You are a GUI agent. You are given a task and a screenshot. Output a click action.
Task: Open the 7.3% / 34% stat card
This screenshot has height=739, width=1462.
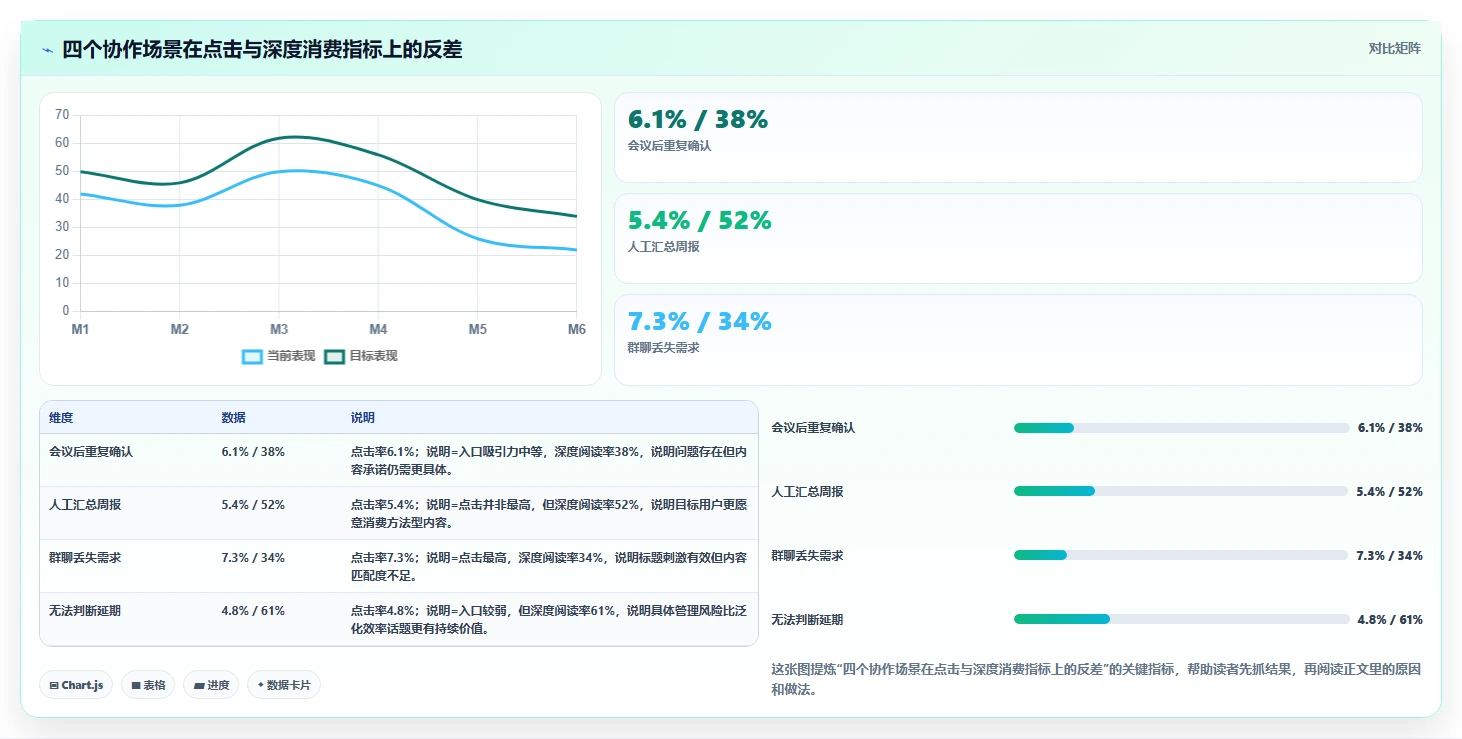pos(1018,339)
